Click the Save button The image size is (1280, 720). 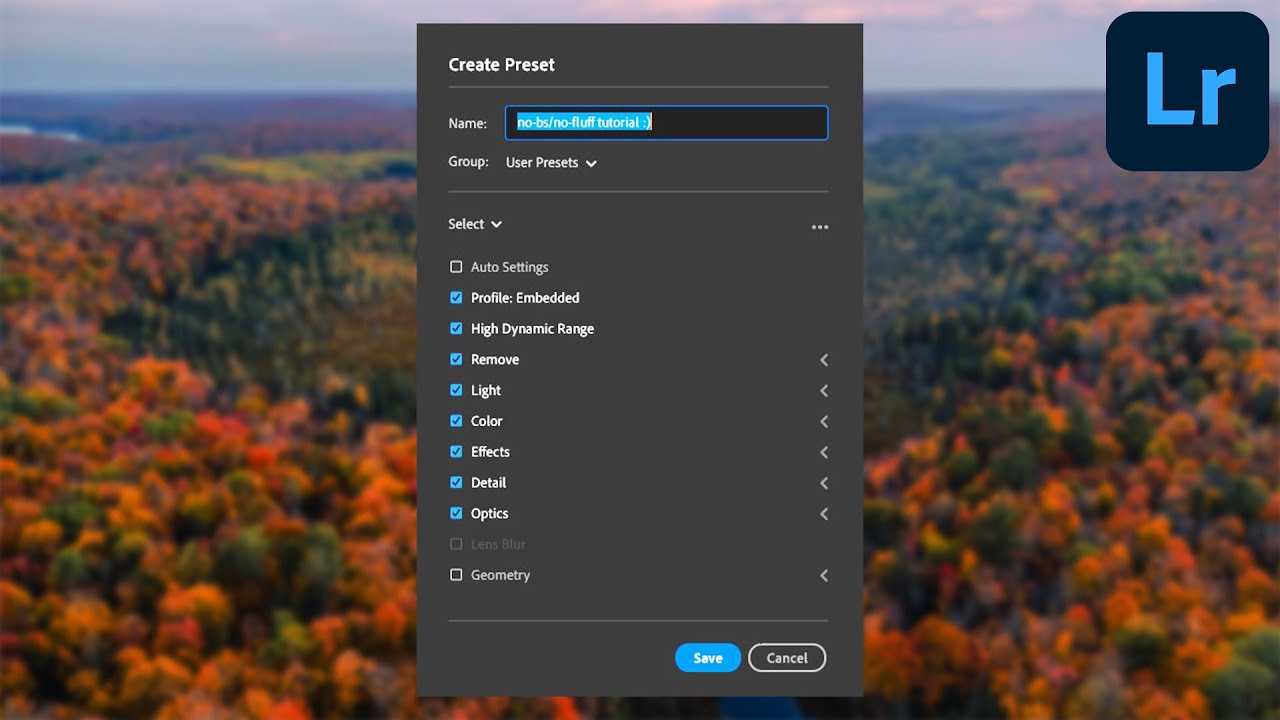click(708, 658)
